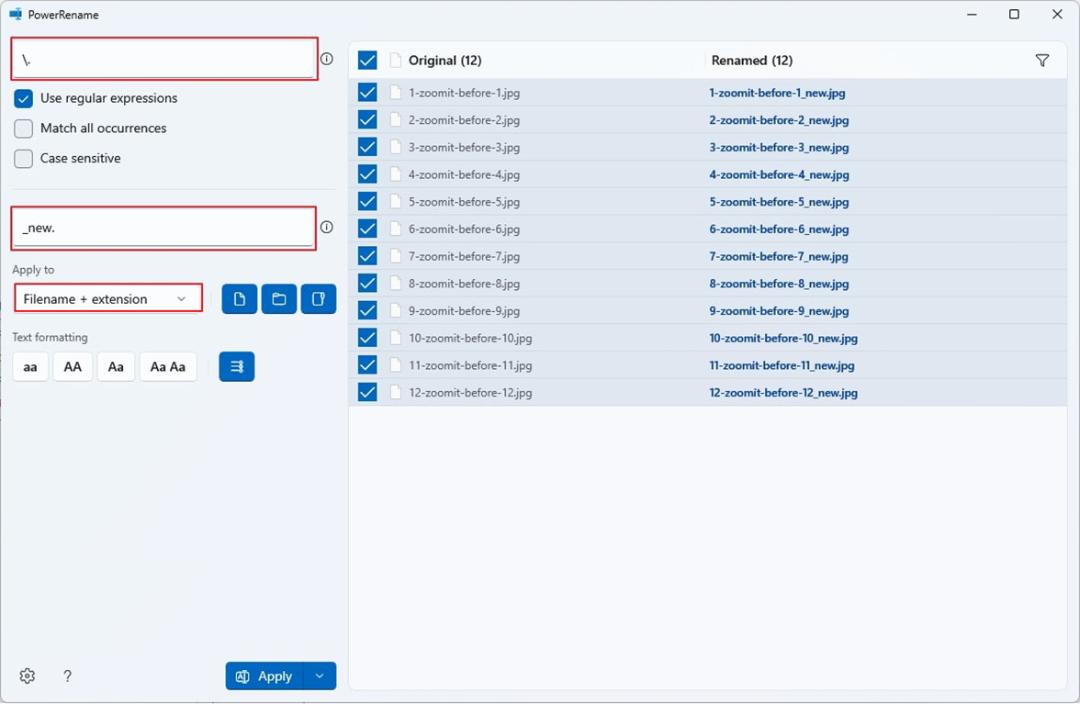Click the 'Original (12)' column header
Image resolution: width=1080 pixels, height=704 pixels.
click(x=445, y=61)
